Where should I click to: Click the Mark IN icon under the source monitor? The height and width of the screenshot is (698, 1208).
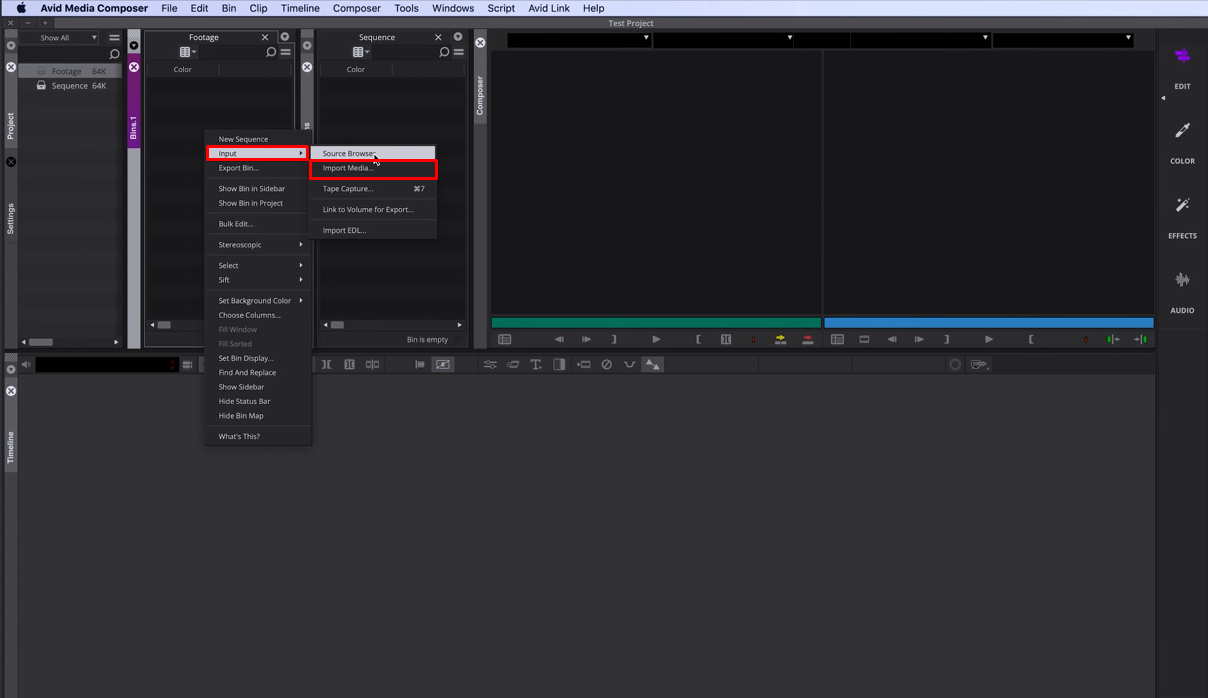click(698, 339)
